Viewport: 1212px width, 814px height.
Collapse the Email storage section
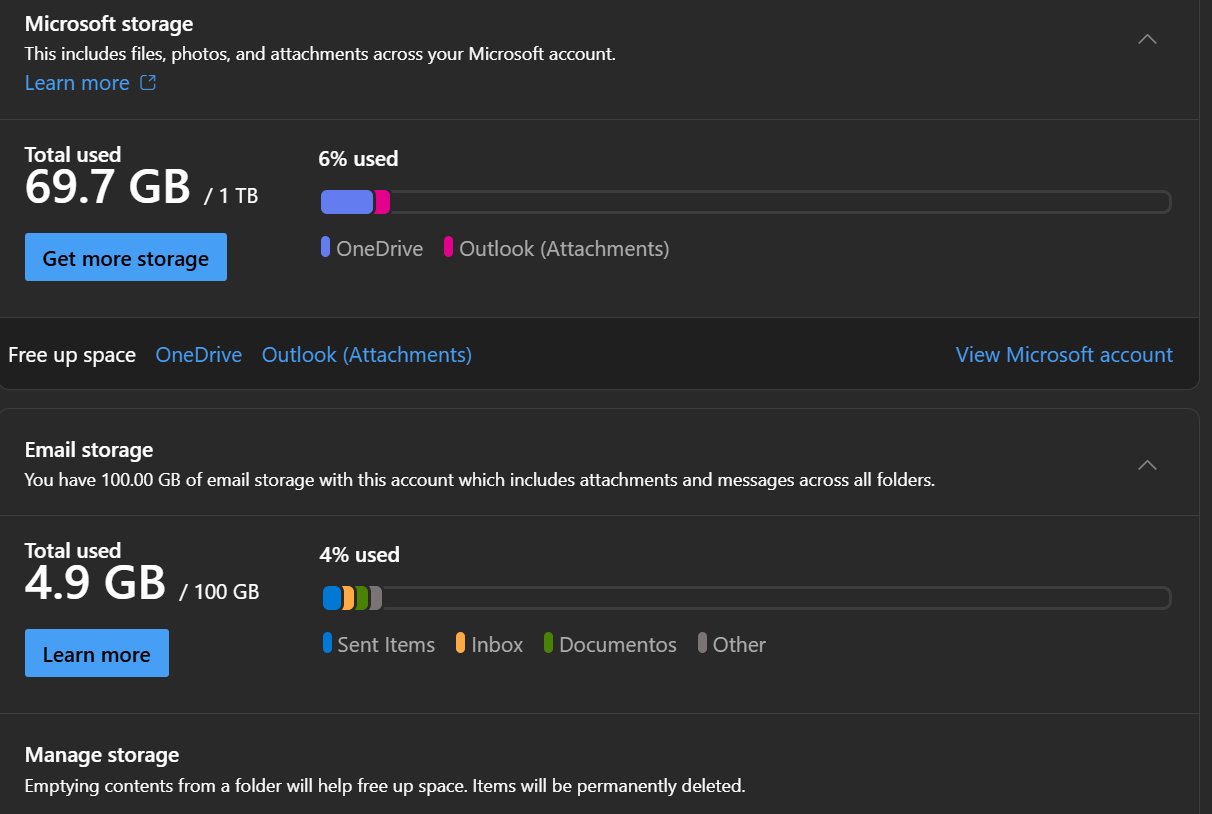point(1148,465)
